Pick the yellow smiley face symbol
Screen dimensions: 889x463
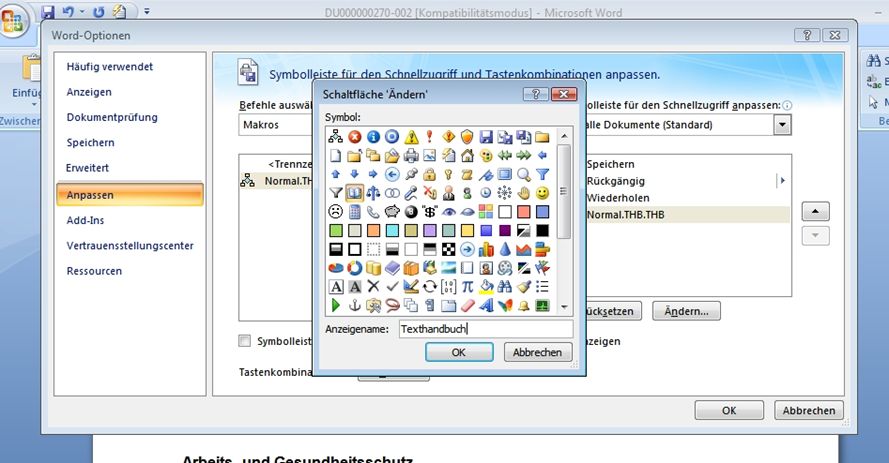[x=543, y=193]
